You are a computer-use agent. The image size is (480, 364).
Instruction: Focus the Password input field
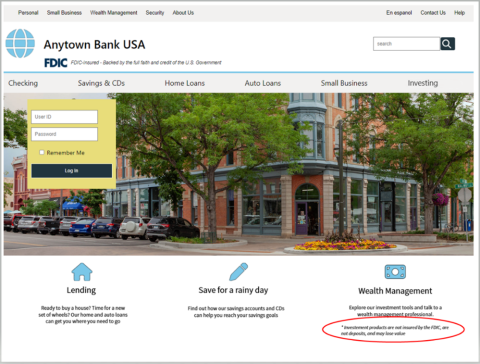click(64, 134)
